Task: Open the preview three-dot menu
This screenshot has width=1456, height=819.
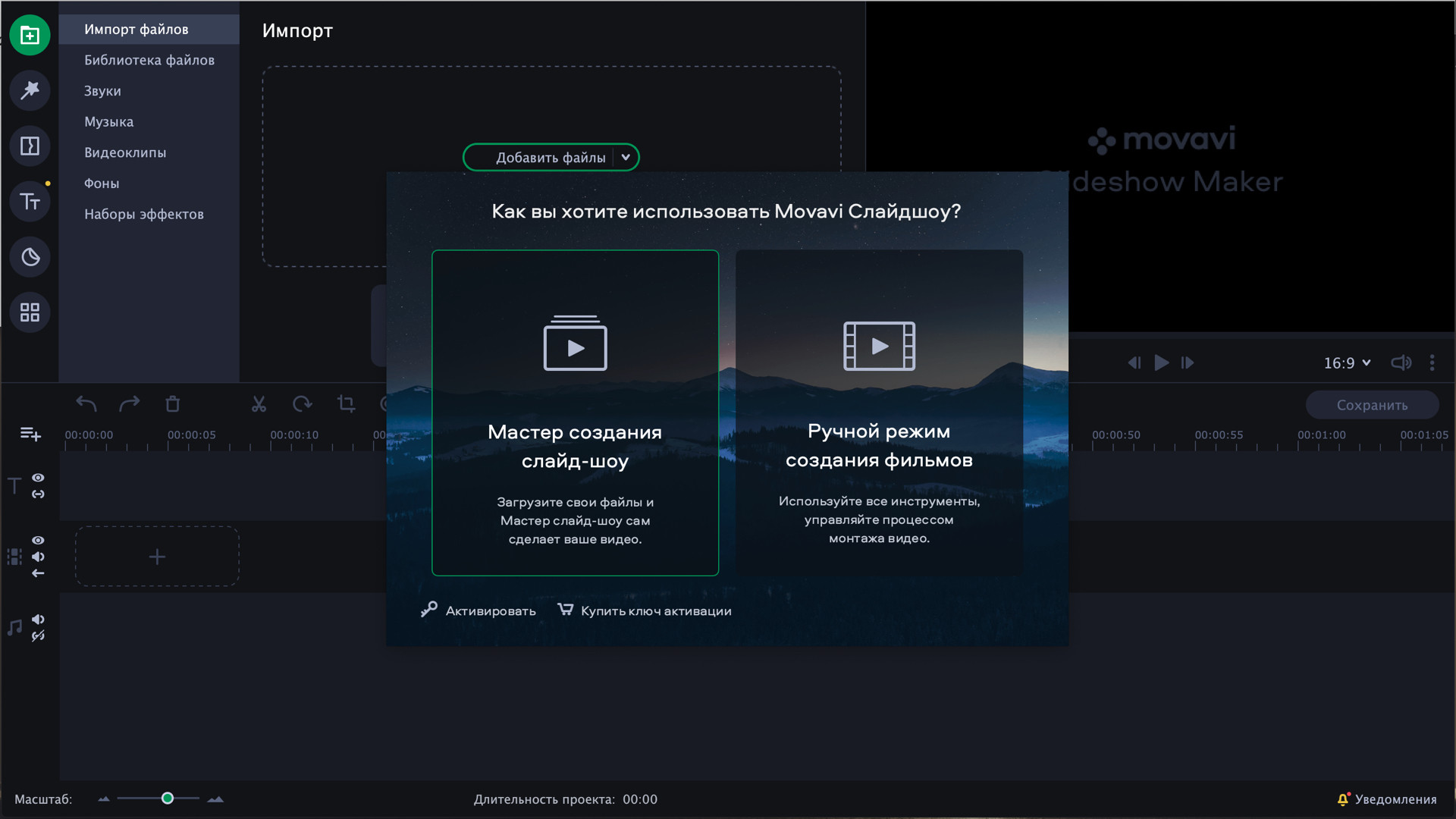Action: [1432, 363]
